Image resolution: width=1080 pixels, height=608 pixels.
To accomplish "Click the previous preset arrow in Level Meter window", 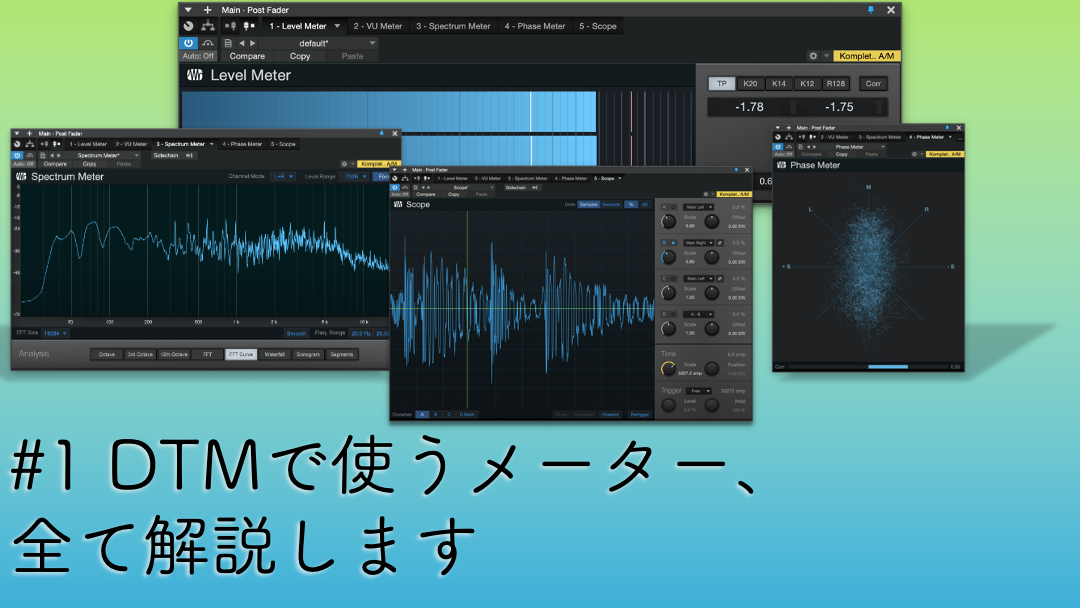I will [242, 43].
